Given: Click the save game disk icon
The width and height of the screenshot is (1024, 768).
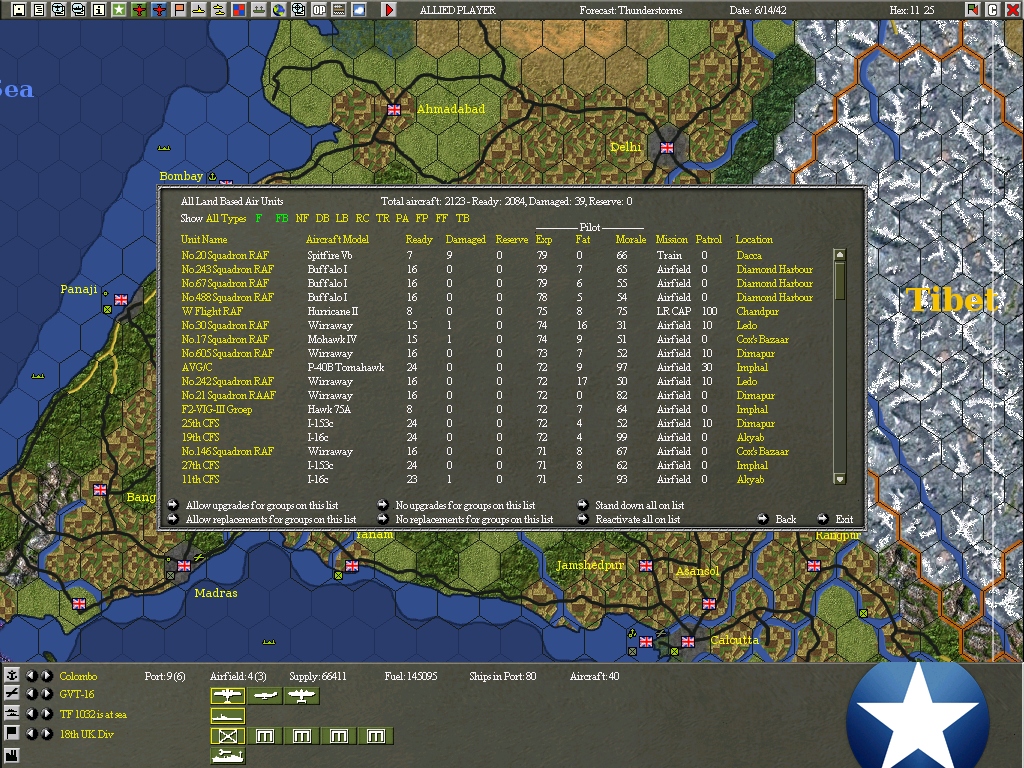Looking at the screenshot, I should pos(19,9).
